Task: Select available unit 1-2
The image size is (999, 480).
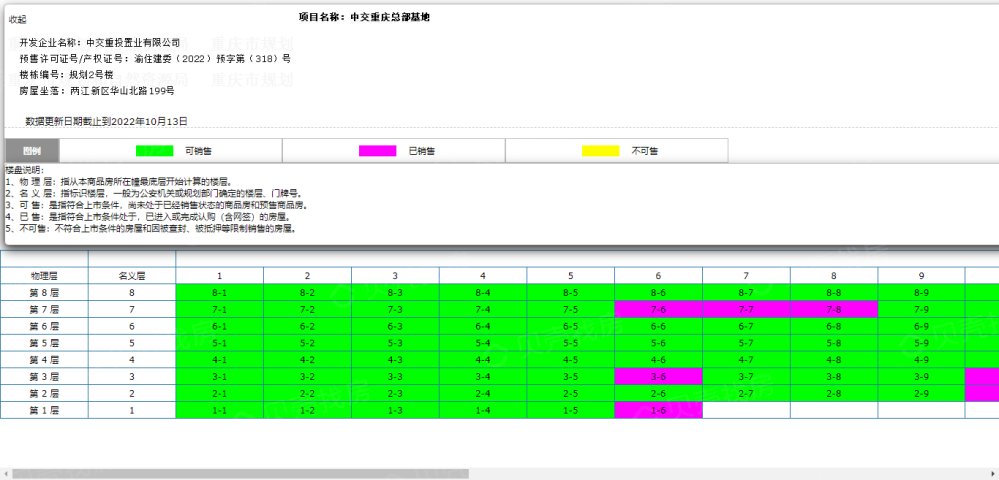Action: pyautogui.click(x=308, y=410)
